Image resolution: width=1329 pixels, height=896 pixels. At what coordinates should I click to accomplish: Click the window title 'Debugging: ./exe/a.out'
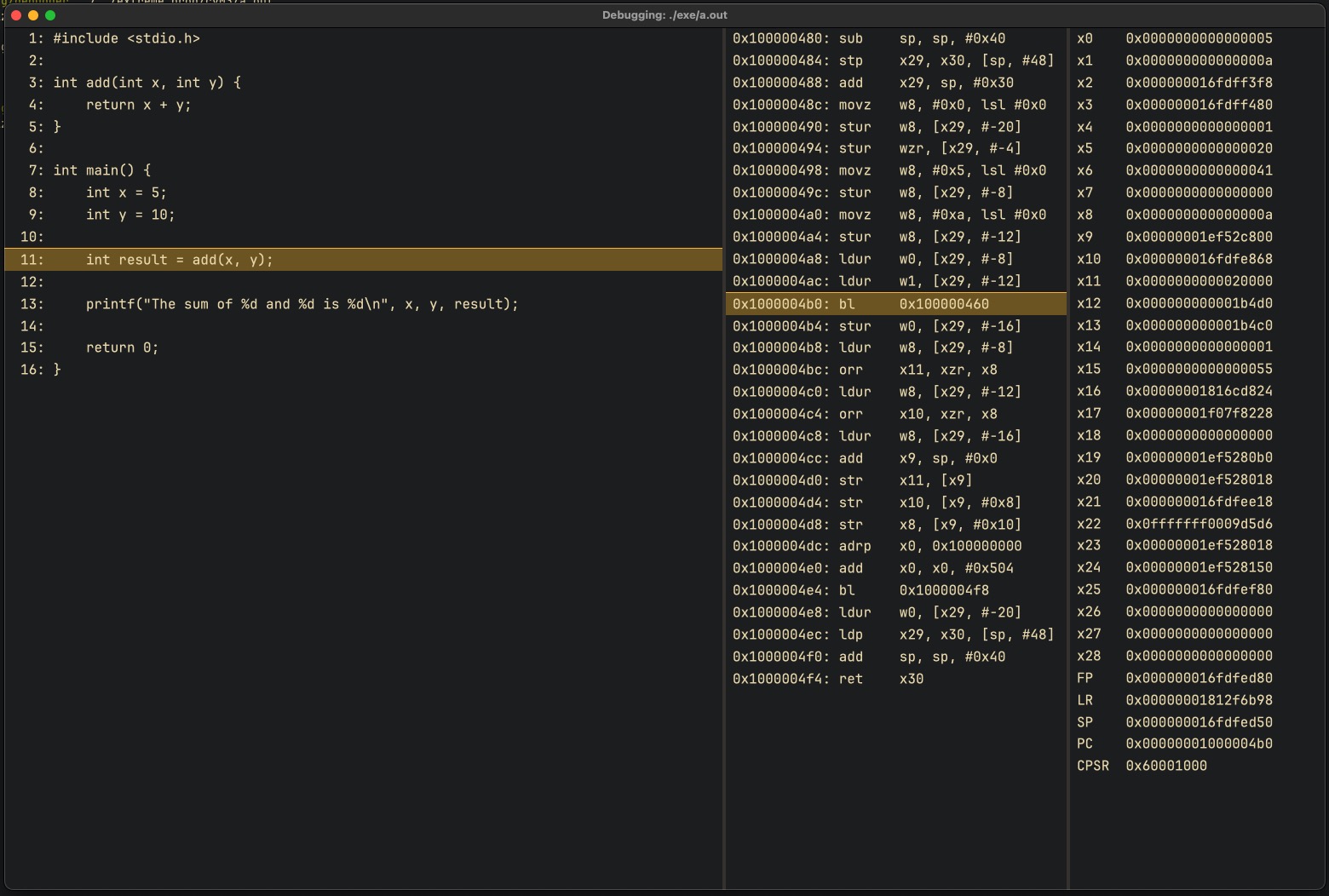click(664, 15)
